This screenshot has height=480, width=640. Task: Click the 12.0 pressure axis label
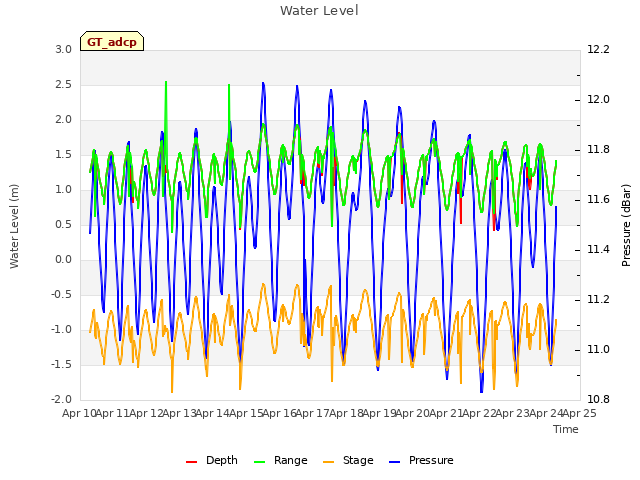click(x=598, y=100)
